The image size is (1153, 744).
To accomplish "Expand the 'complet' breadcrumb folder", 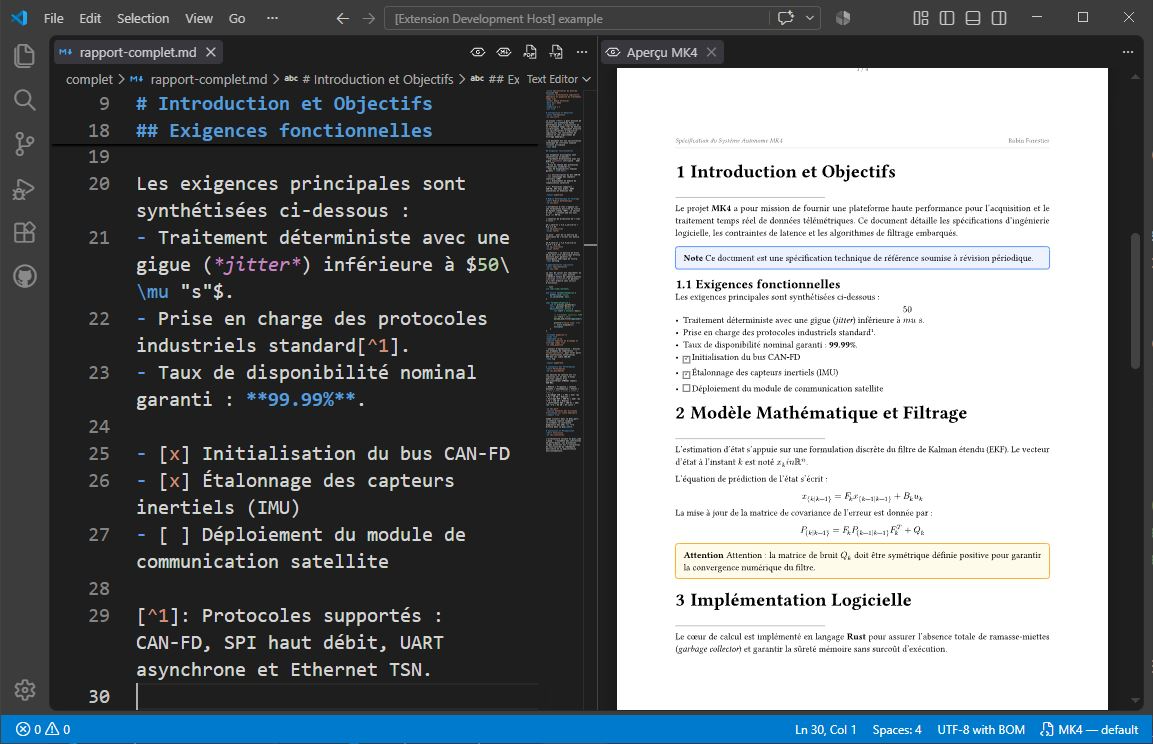I will click(89, 79).
